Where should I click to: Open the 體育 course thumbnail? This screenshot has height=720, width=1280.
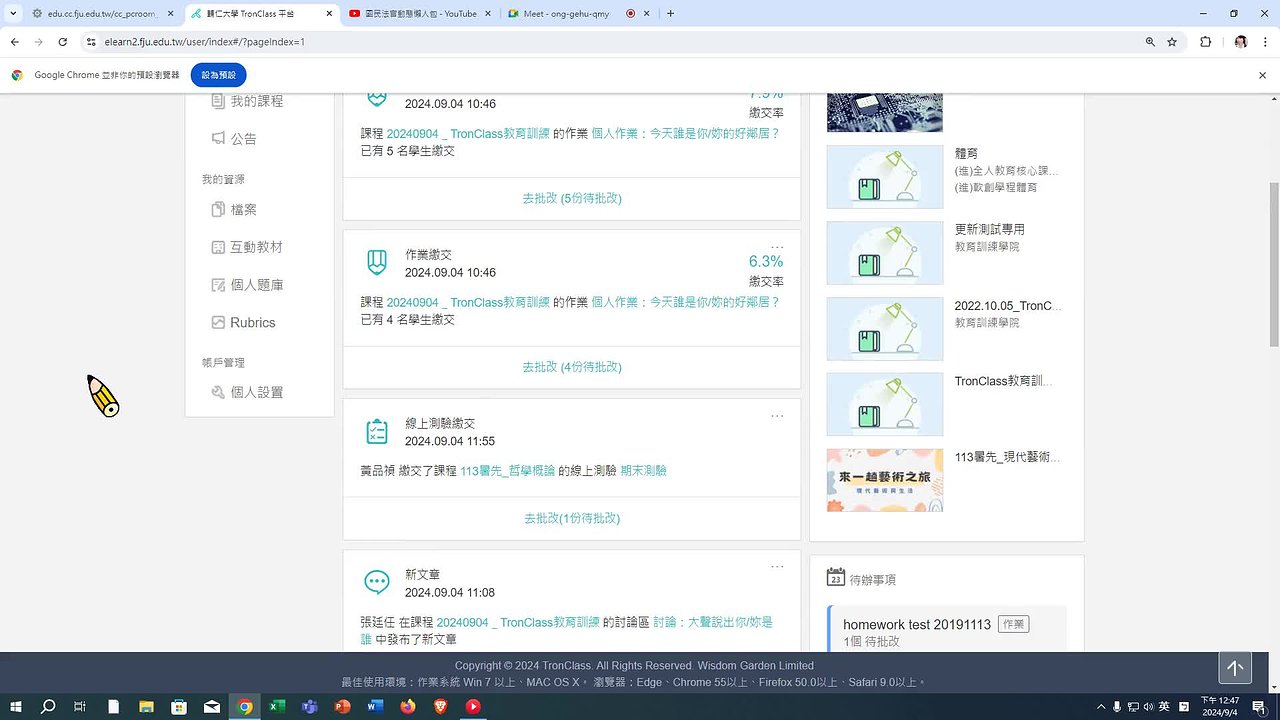tap(885, 177)
